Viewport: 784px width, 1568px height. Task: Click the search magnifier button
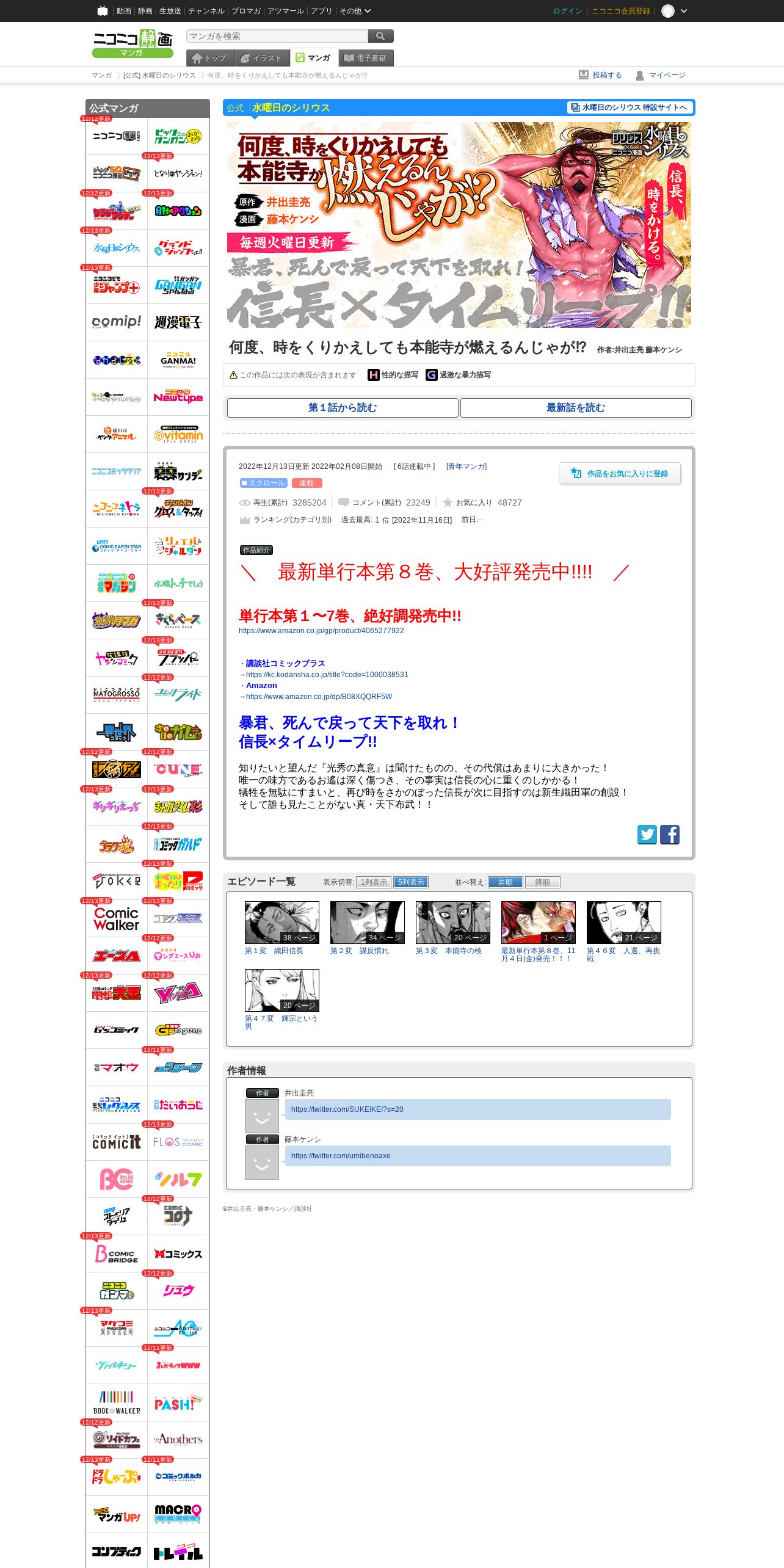coord(380,36)
